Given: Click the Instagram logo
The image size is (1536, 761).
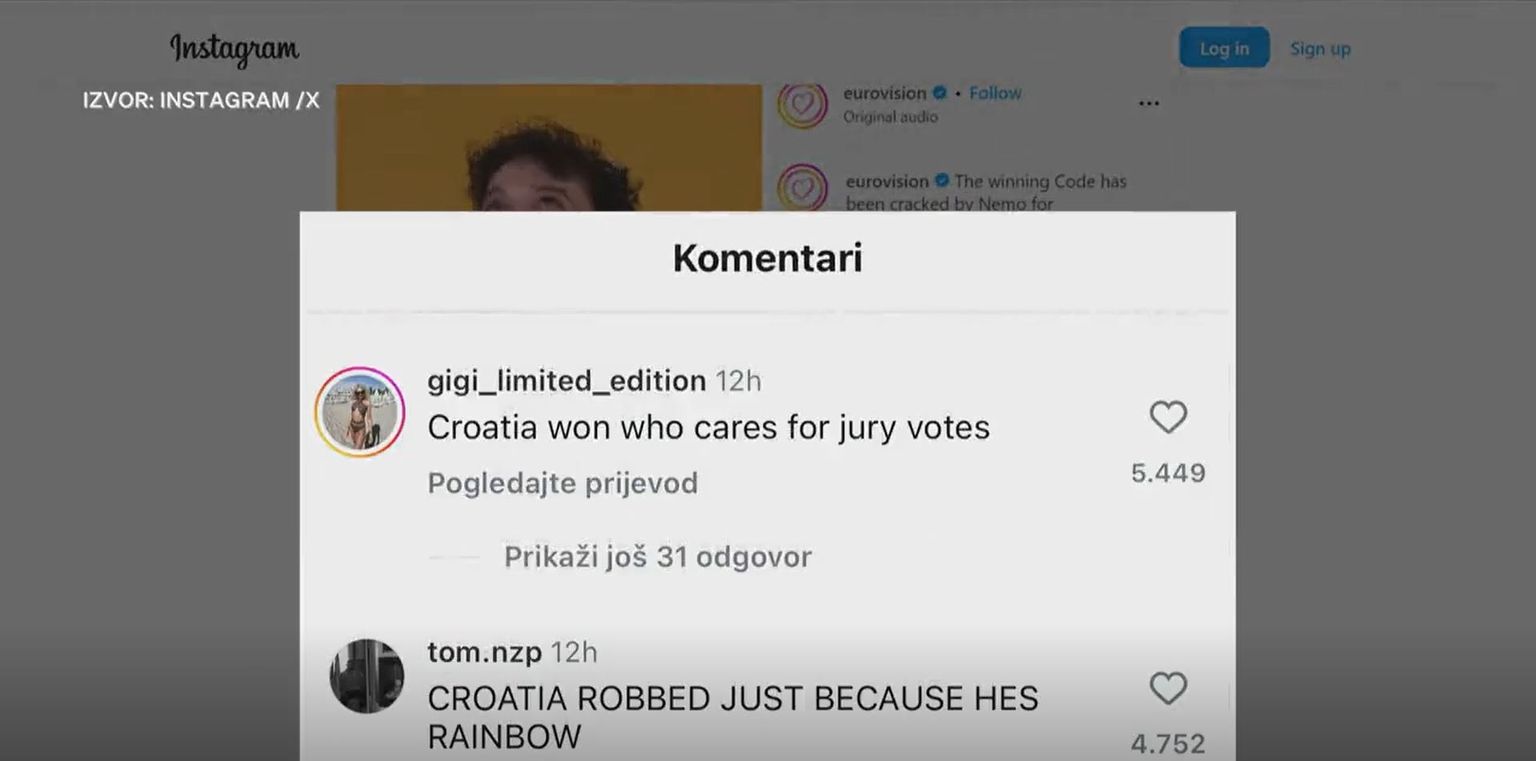Looking at the screenshot, I should pos(234,48).
